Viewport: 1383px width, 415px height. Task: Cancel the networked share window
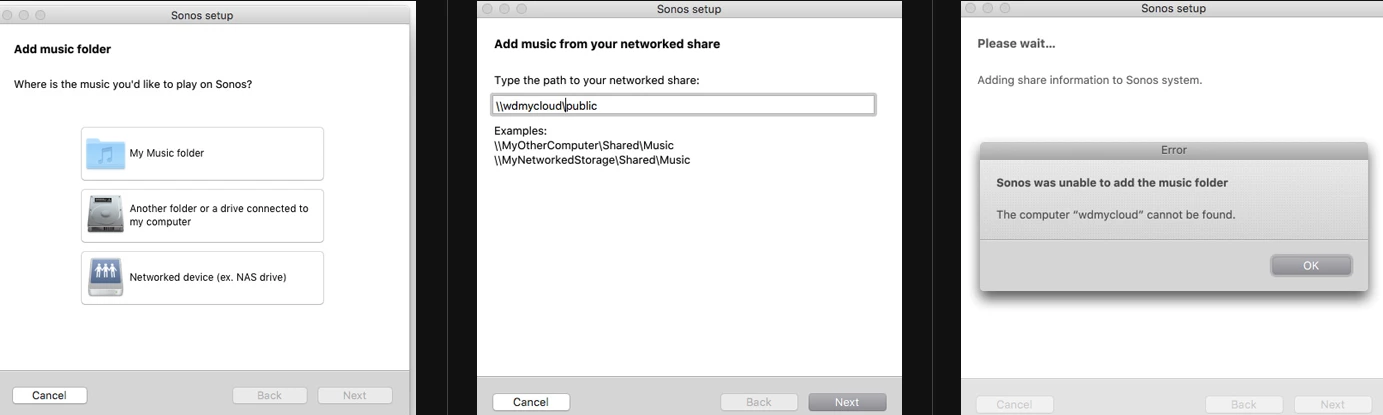click(x=531, y=402)
